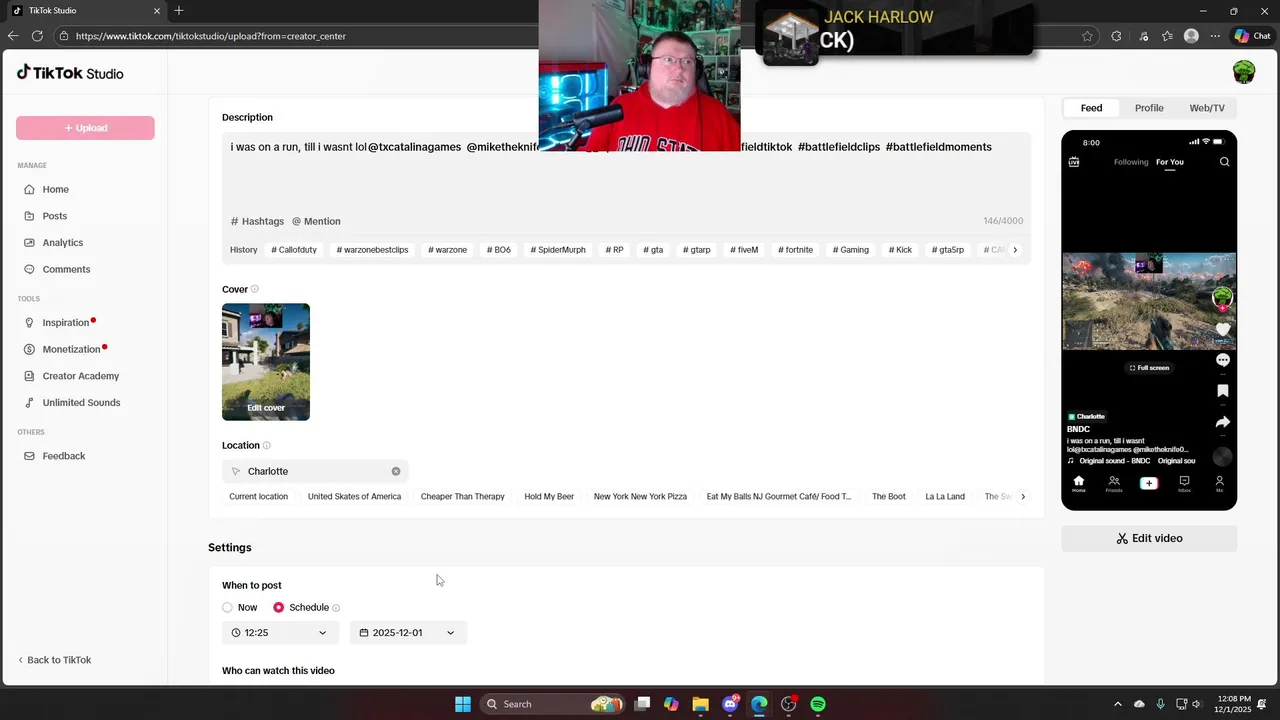The image size is (1280, 720).
Task: Click the bookmark icon in the phone preview
Action: tap(1222, 391)
